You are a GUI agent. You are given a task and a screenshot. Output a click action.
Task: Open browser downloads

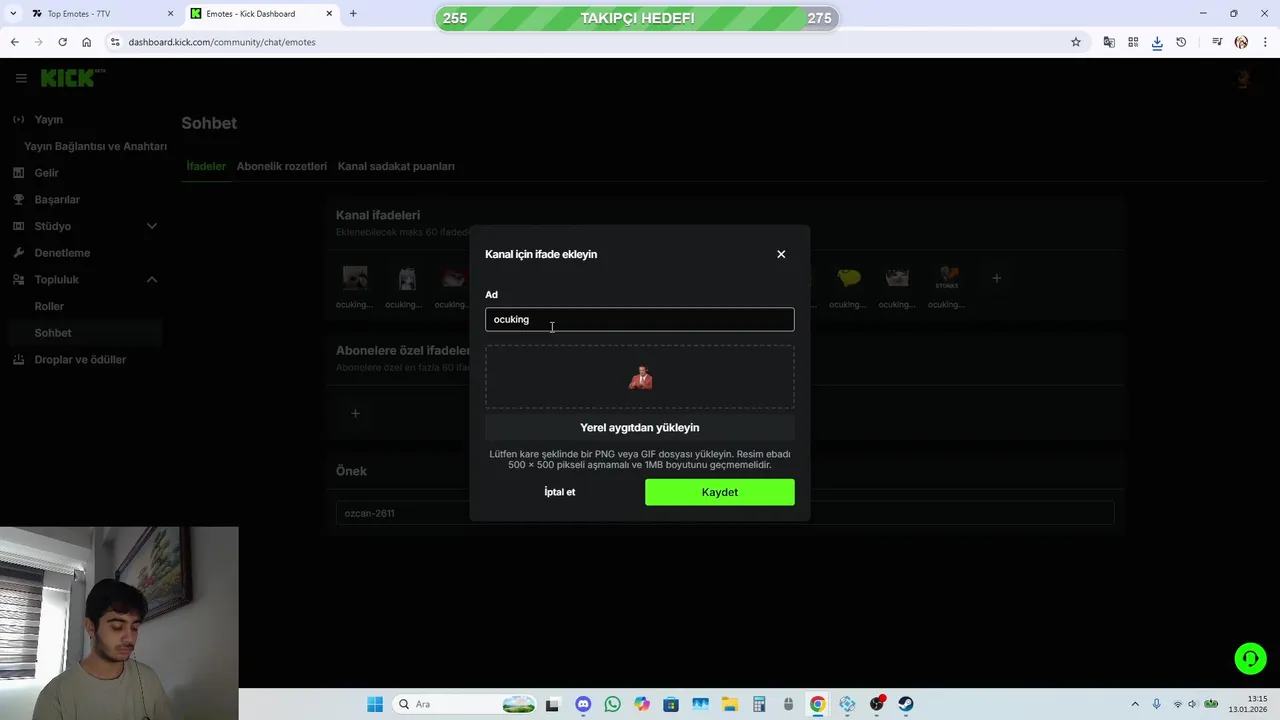click(1157, 42)
